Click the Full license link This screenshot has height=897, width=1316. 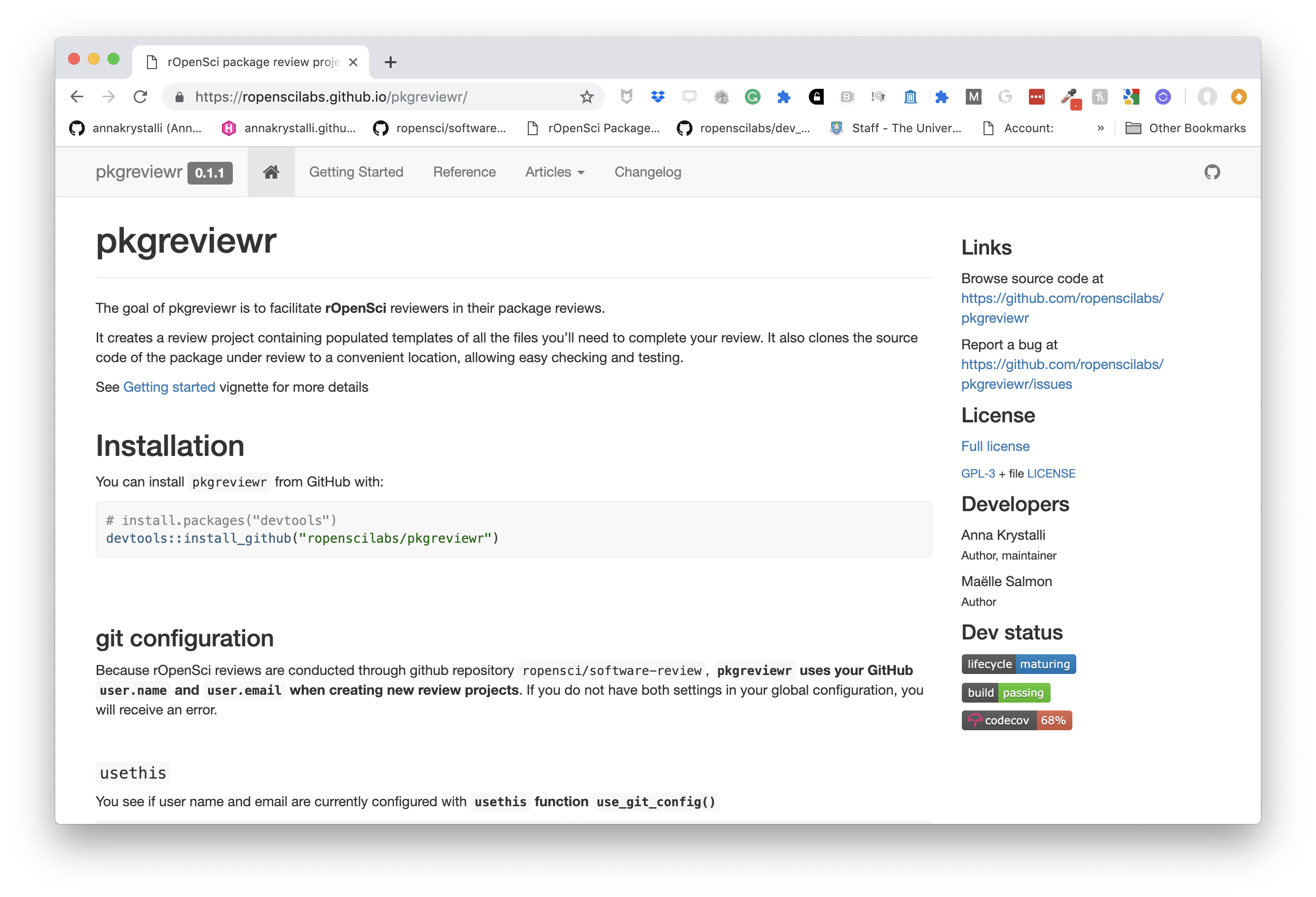click(x=994, y=446)
